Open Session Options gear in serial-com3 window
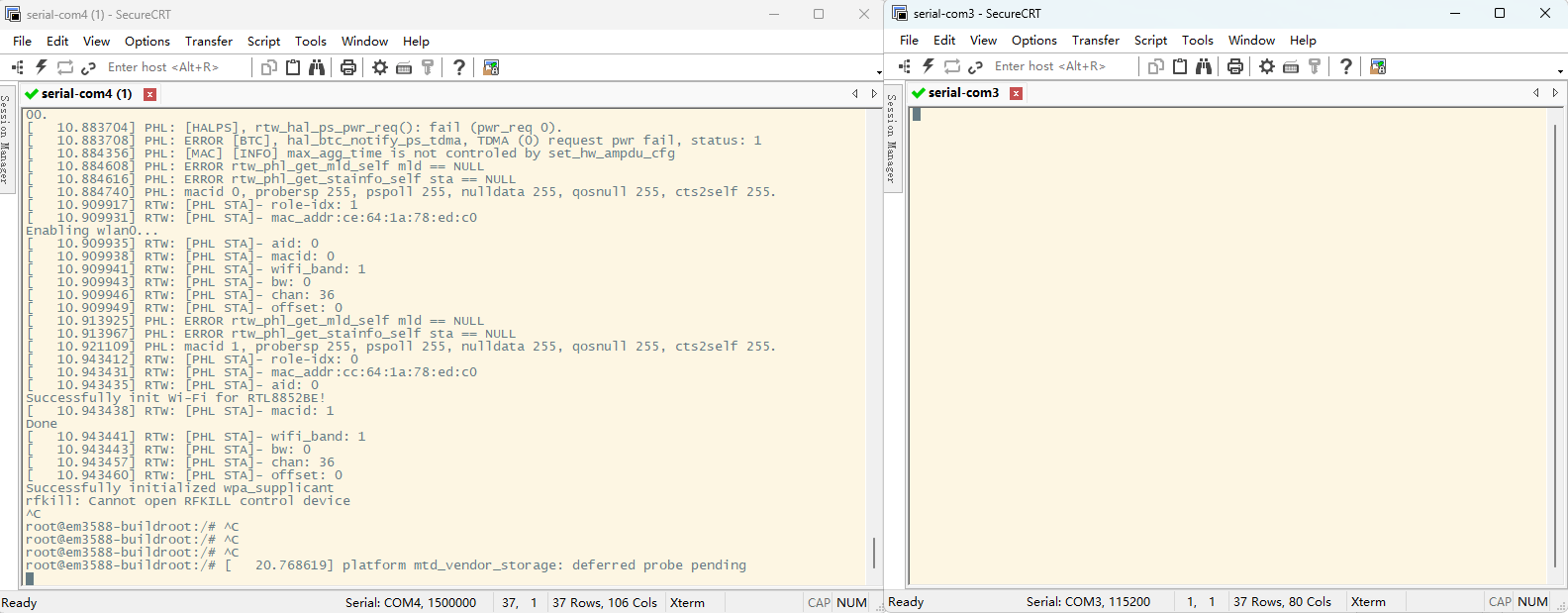The width and height of the screenshot is (1568, 613). (1267, 66)
